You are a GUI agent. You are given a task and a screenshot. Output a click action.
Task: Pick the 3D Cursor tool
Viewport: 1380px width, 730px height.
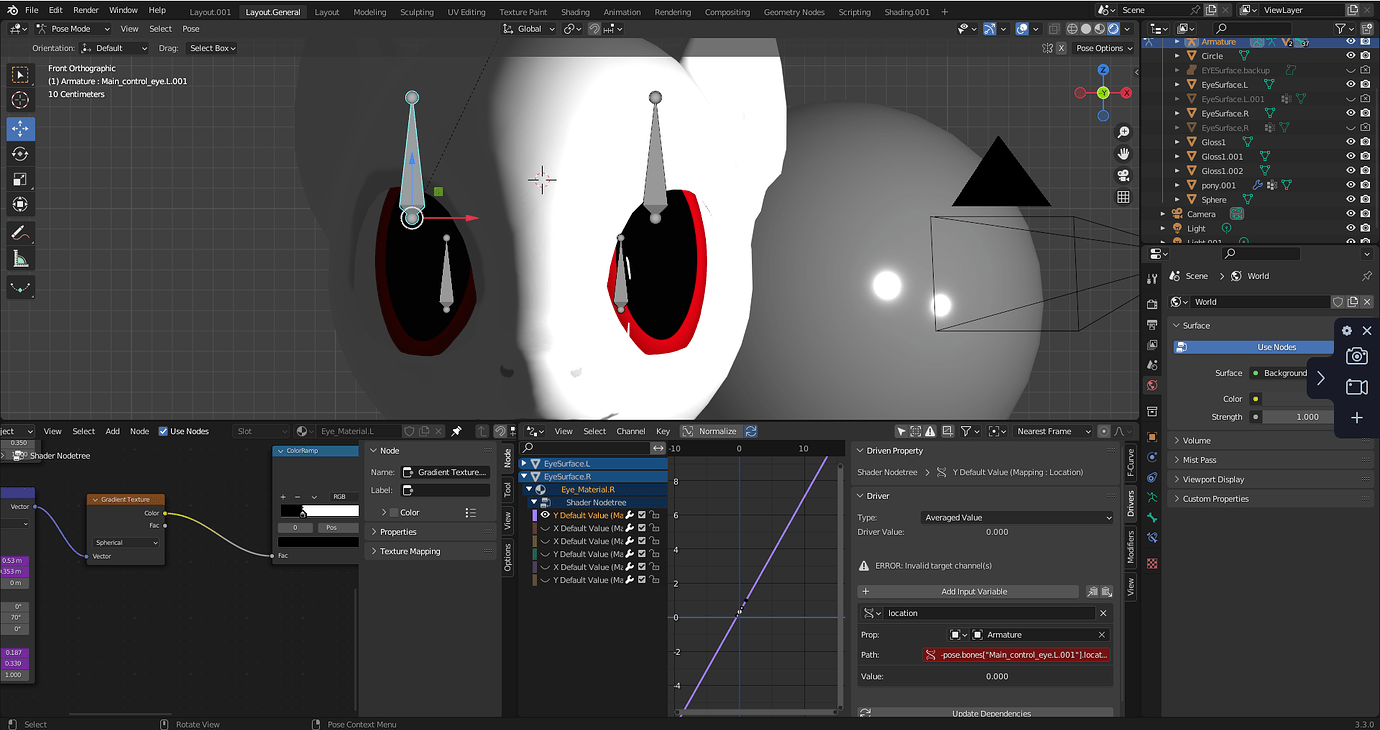[20, 100]
